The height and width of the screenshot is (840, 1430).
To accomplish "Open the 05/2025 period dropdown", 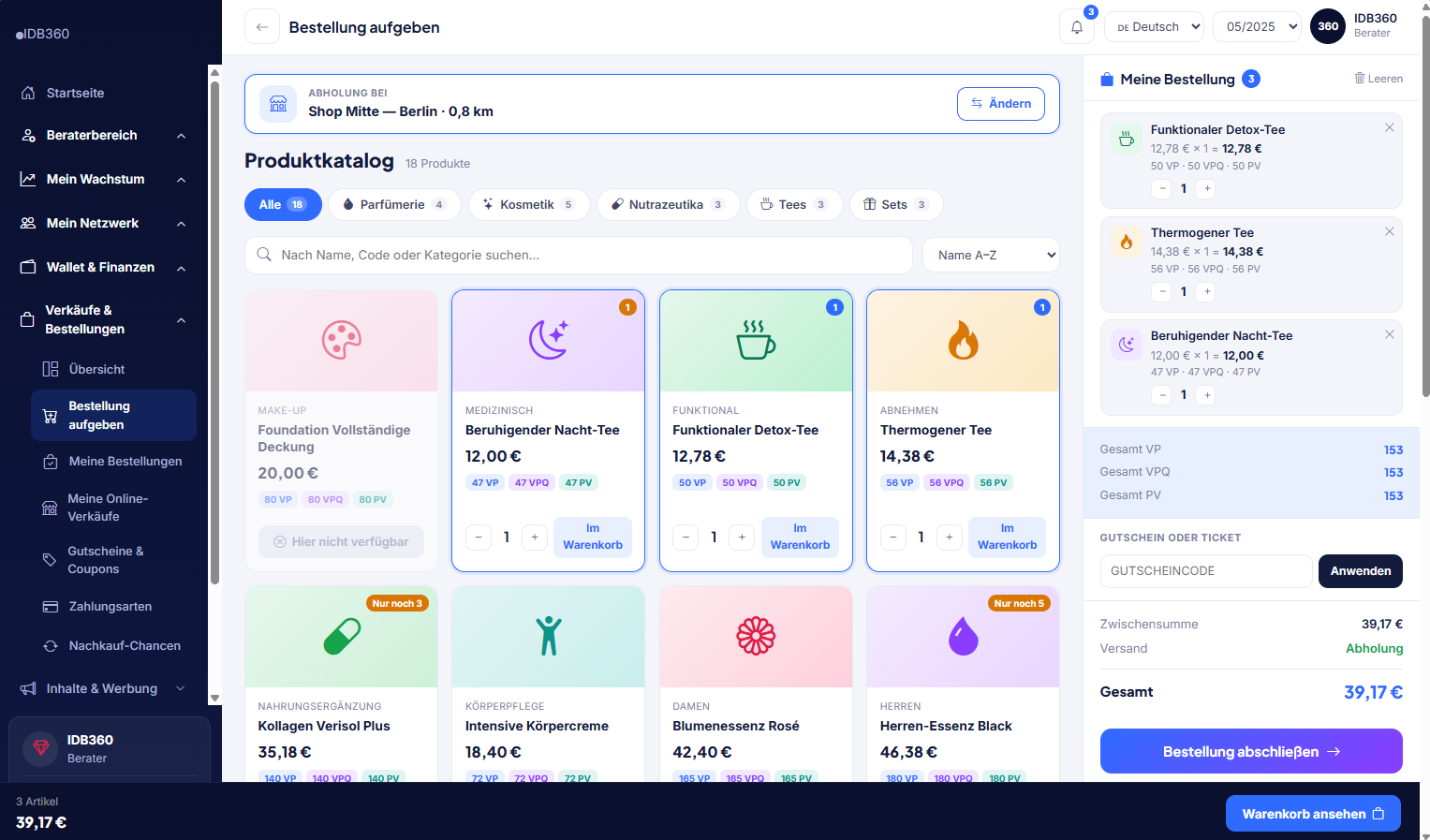I will coord(1257,27).
